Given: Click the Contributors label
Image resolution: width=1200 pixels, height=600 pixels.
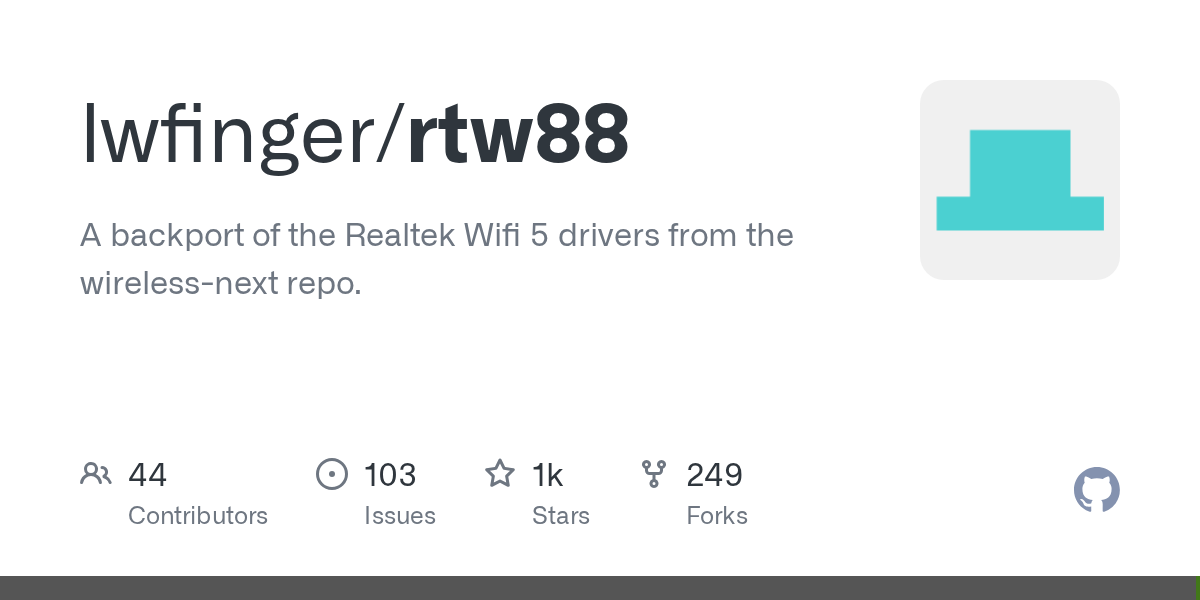Looking at the screenshot, I should point(198,516).
